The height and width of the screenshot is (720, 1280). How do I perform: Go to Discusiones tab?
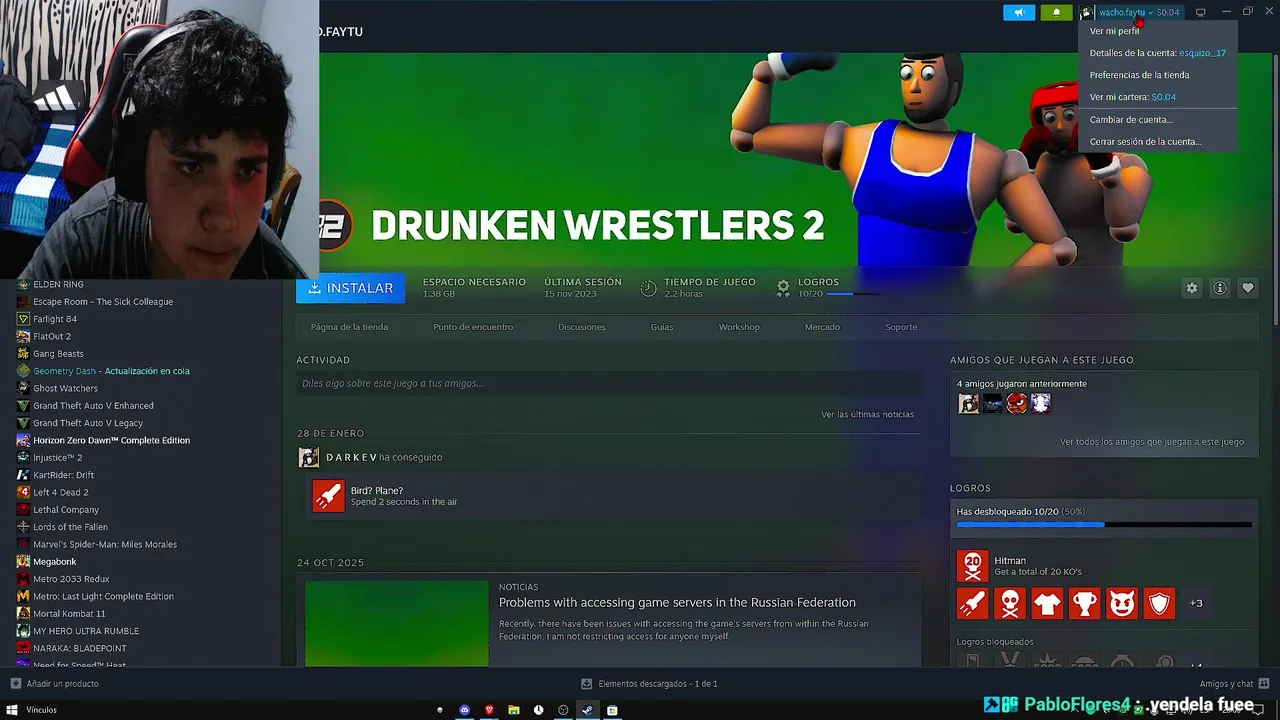click(x=582, y=327)
